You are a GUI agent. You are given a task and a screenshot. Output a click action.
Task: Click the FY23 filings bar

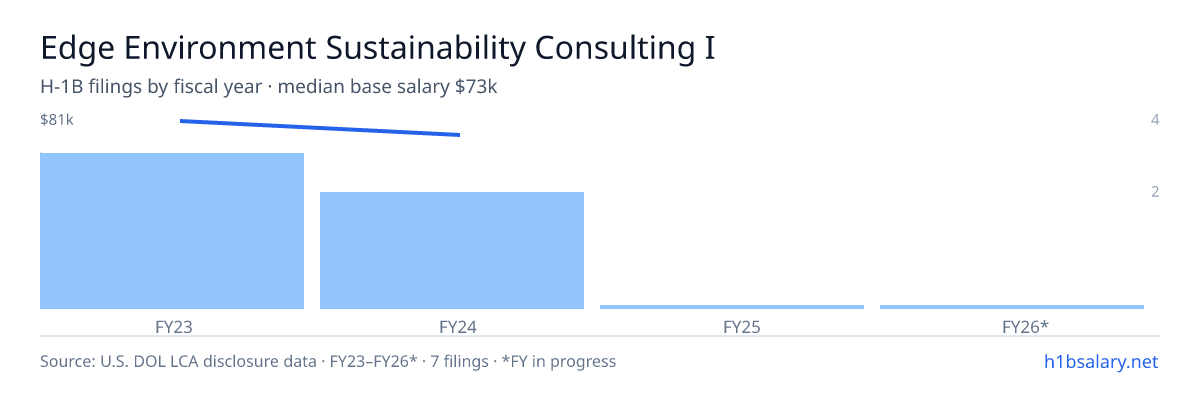coord(172,231)
